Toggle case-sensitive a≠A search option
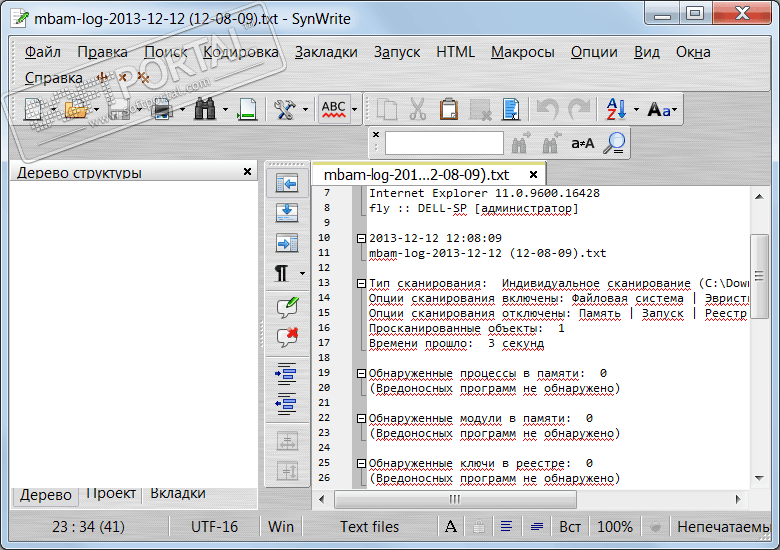780x550 pixels. (x=583, y=144)
